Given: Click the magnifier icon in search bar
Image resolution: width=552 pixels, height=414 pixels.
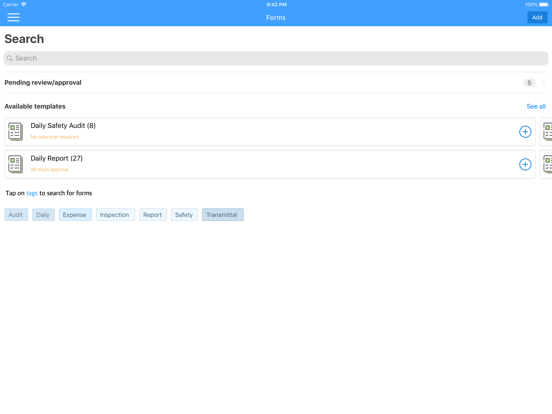Looking at the screenshot, I should pyautogui.click(x=10, y=58).
